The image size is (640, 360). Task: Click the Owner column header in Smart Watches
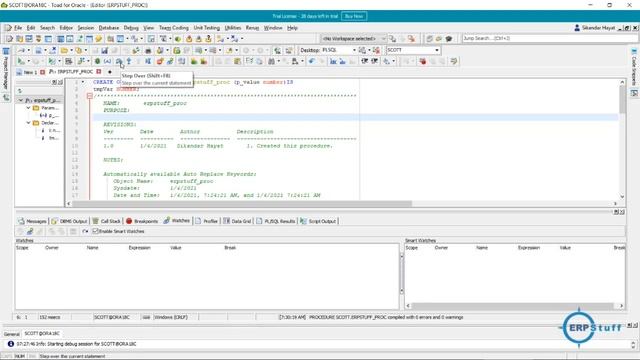coord(441,248)
